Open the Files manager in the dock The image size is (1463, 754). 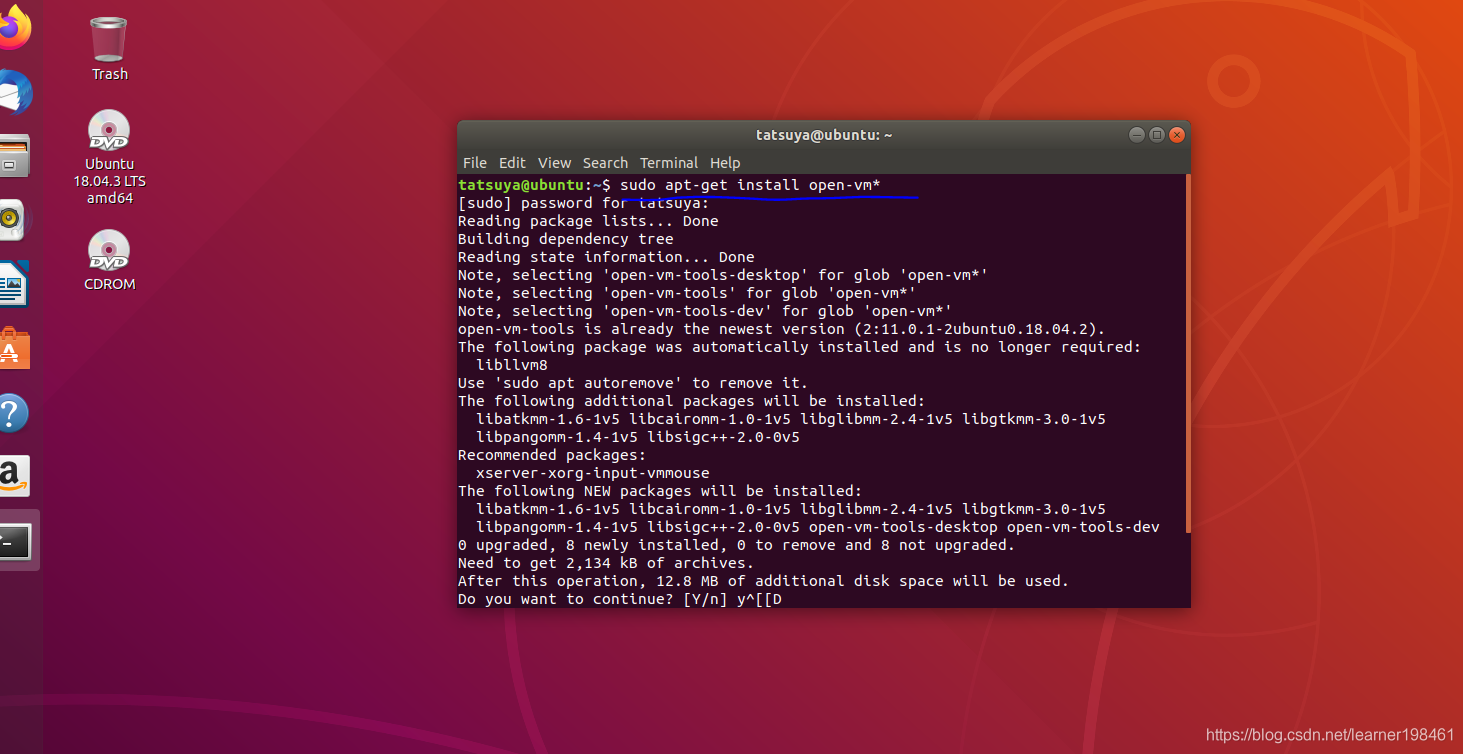point(14,156)
